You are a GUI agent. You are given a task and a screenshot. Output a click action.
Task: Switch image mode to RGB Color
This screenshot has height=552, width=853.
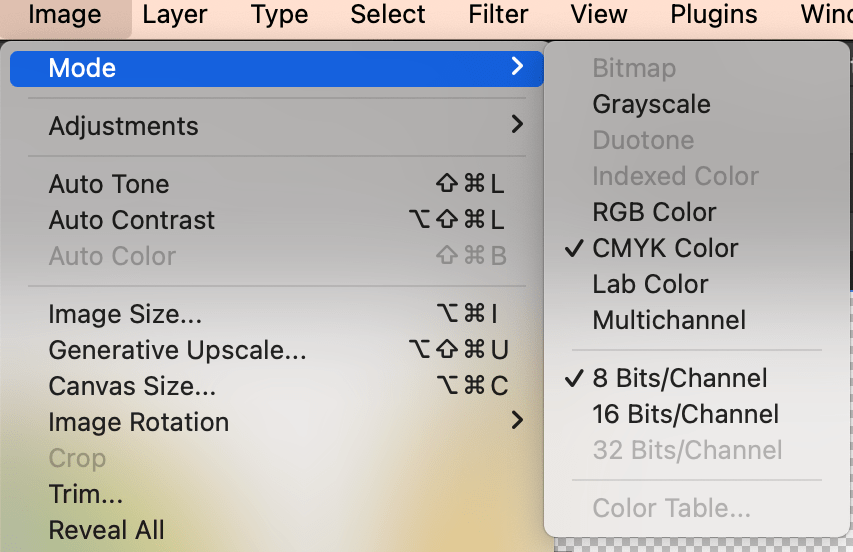(x=654, y=212)
